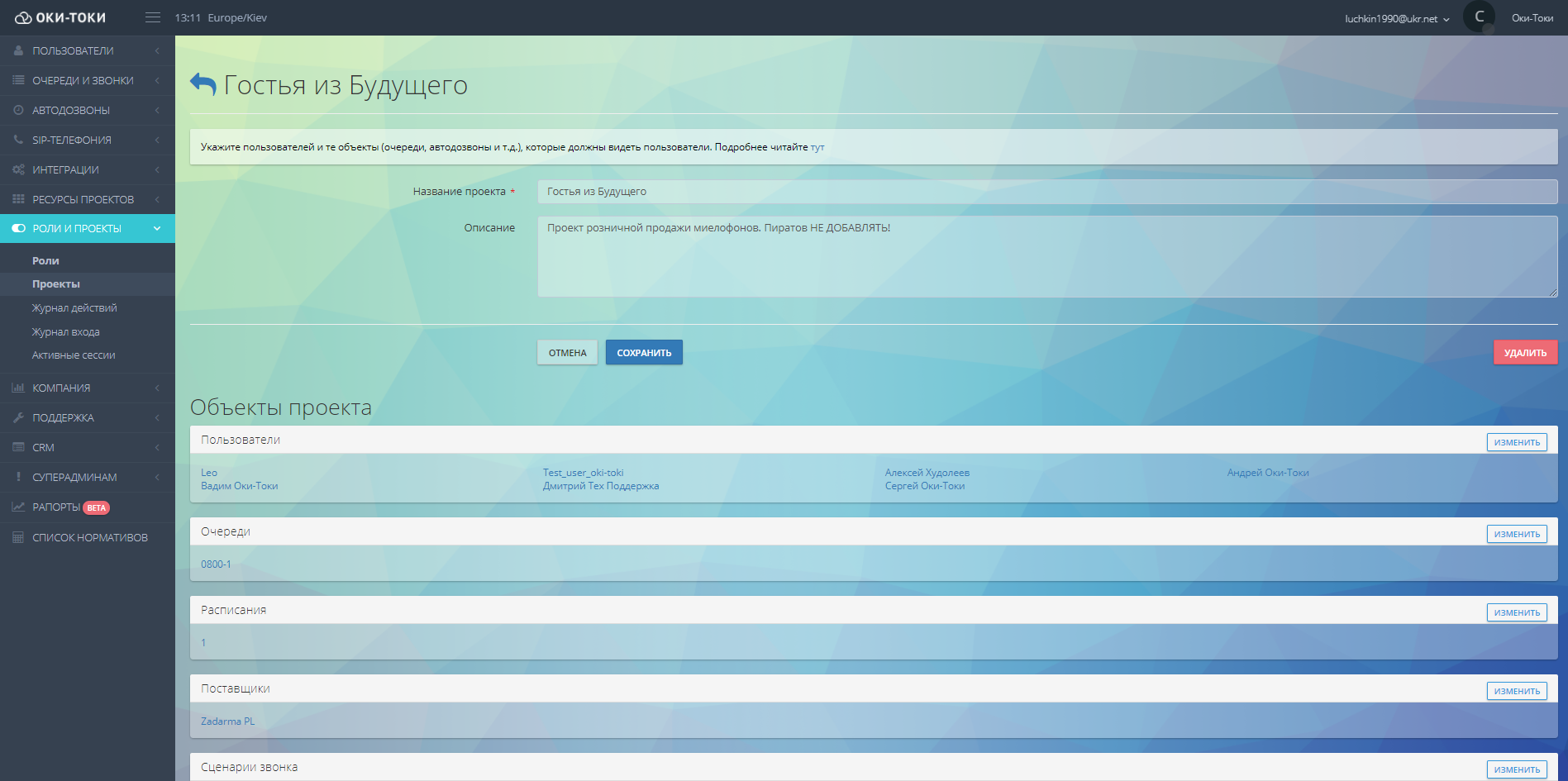Select the Суперадминам sidebar icon
Image resolution: width=1568 pixels, height=781 pixels.
pyautogui.click(x=17, y=477)
